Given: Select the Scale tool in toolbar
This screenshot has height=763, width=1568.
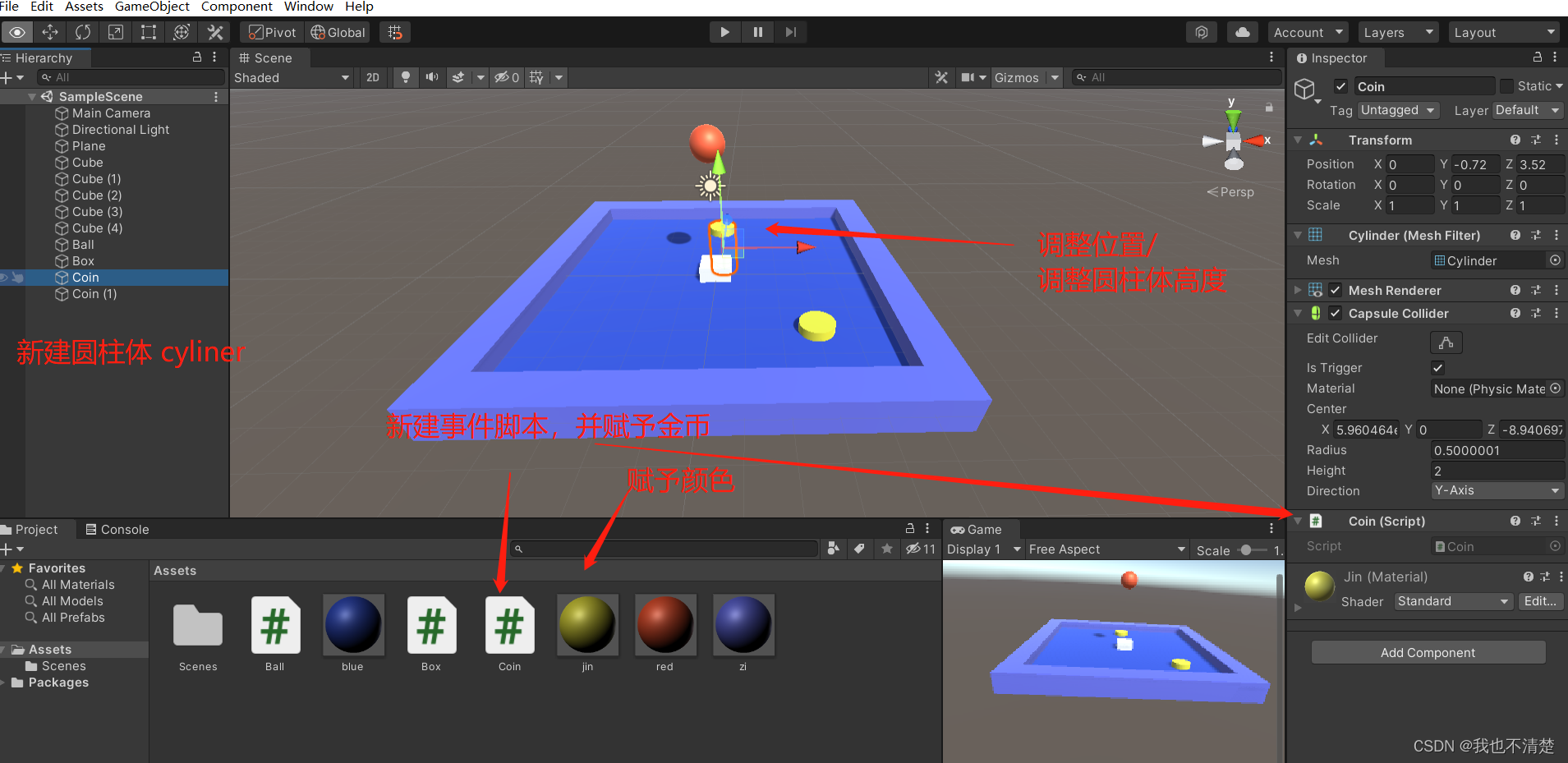Looking at the screenshot, I should 116,32.
